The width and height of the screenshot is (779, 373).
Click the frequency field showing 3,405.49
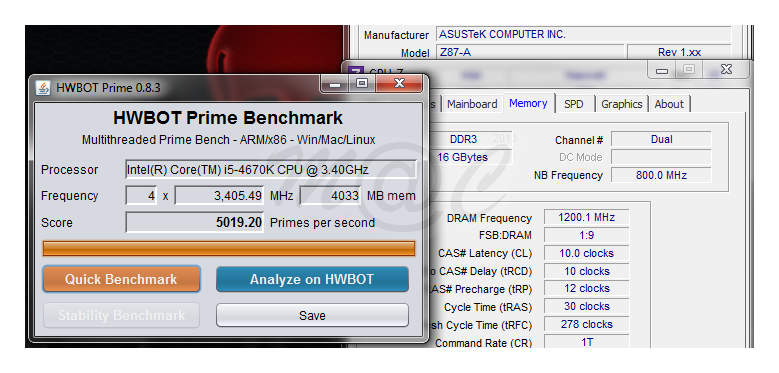point(219,196)
